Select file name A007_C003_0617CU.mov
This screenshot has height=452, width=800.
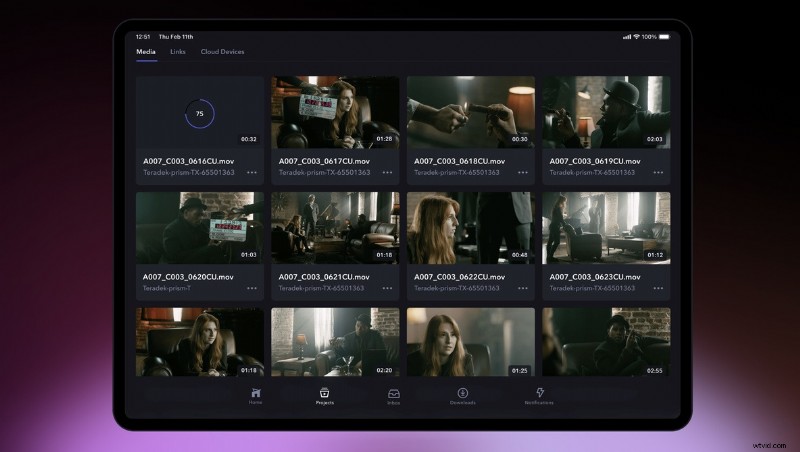[324, 161]
